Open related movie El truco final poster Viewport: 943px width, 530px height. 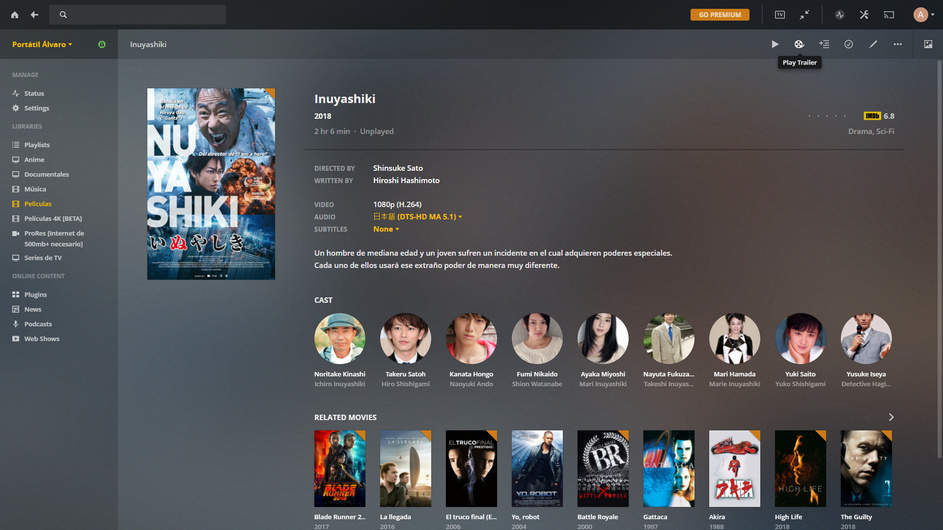471,468
